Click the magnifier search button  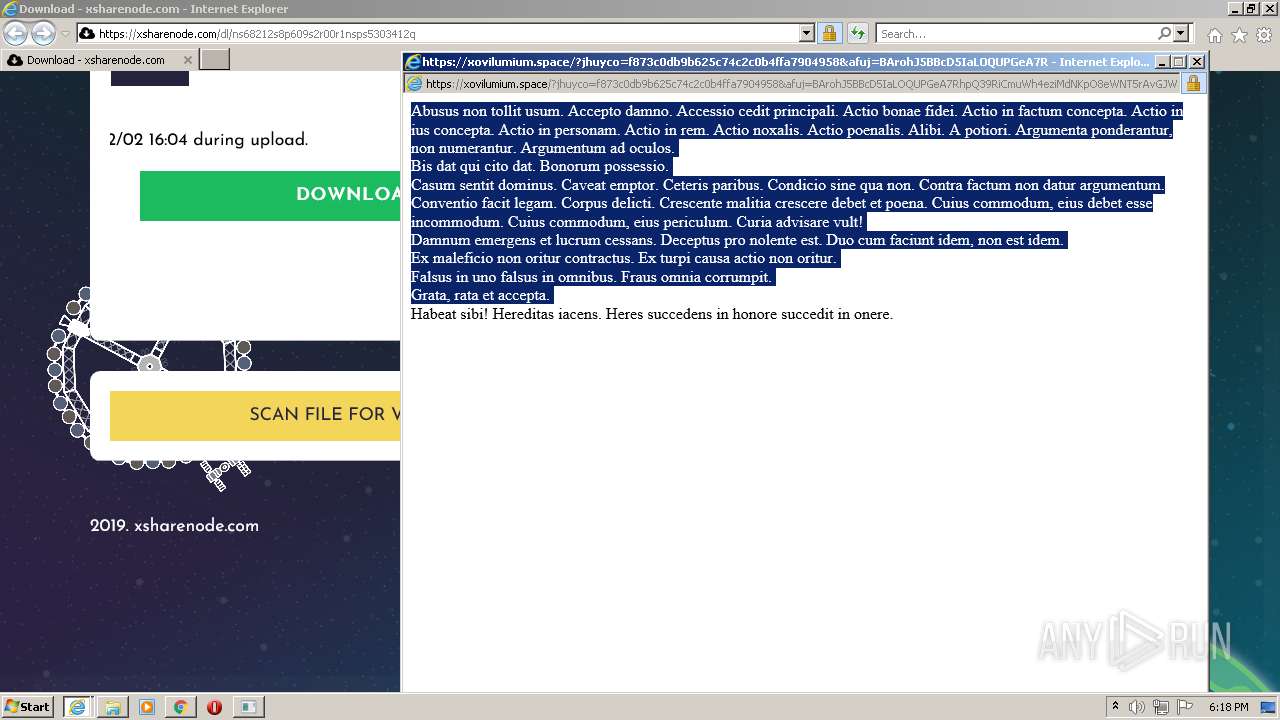[1164, 34]
